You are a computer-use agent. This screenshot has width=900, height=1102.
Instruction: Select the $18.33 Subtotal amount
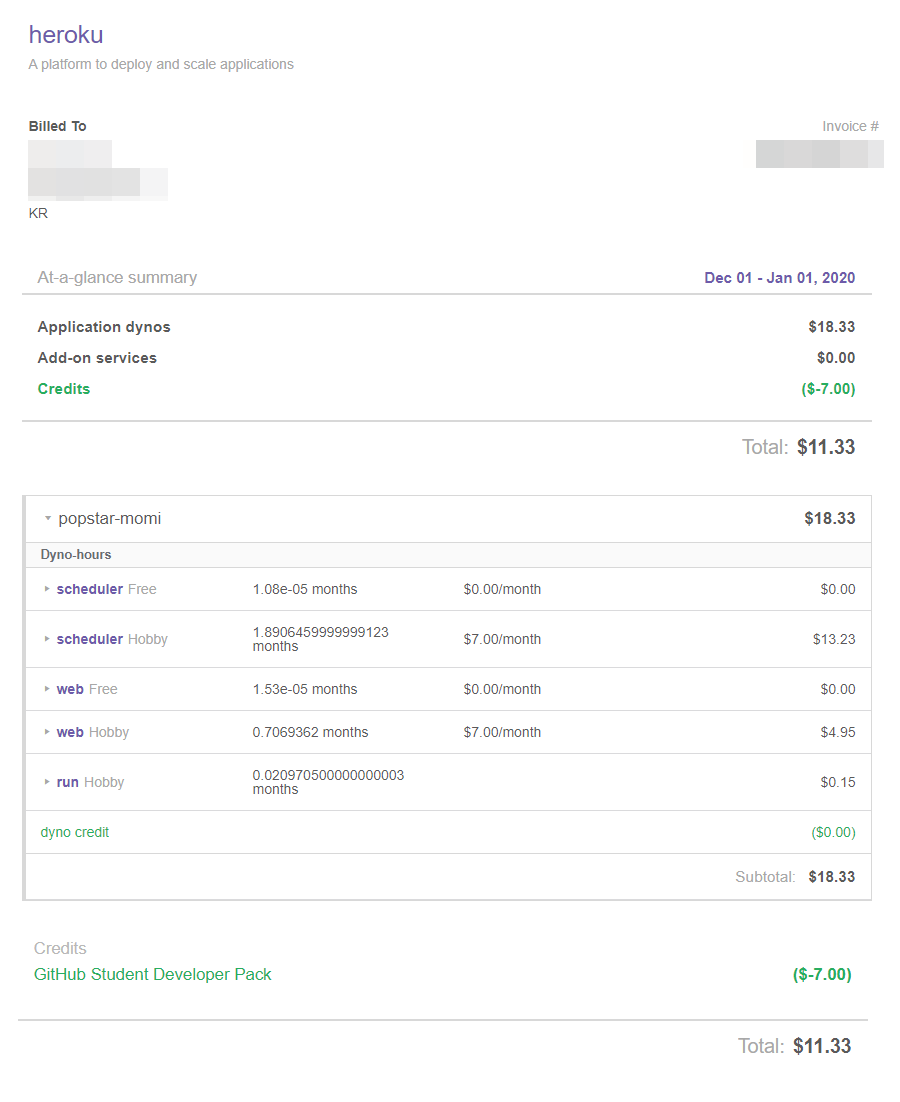[832, 876]
